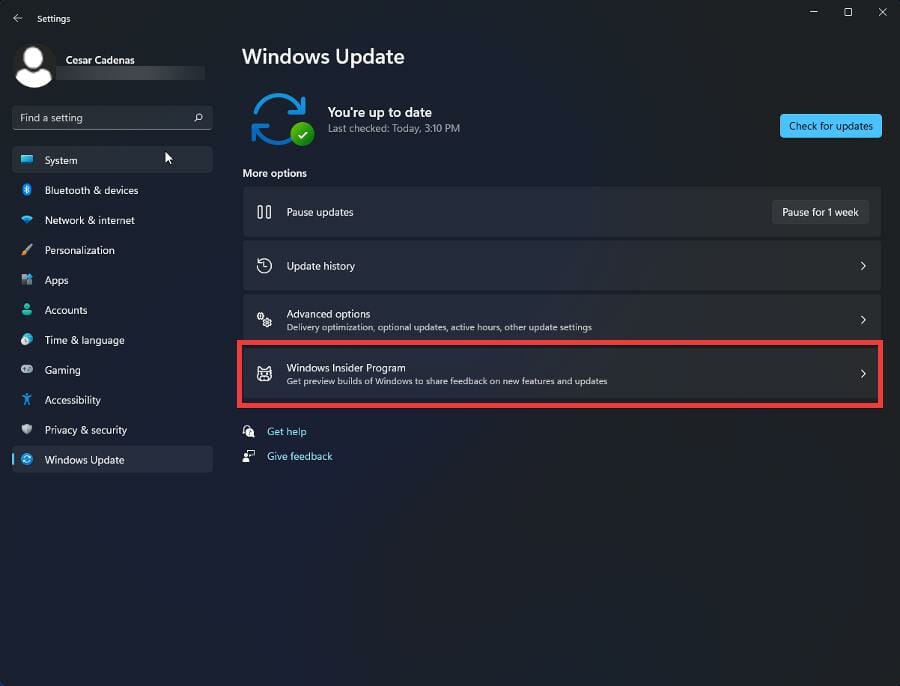The width and height of the screenshot is (900, 686).
Task: Click the pause icon beside Pause updates
Action: pos(264,212)
